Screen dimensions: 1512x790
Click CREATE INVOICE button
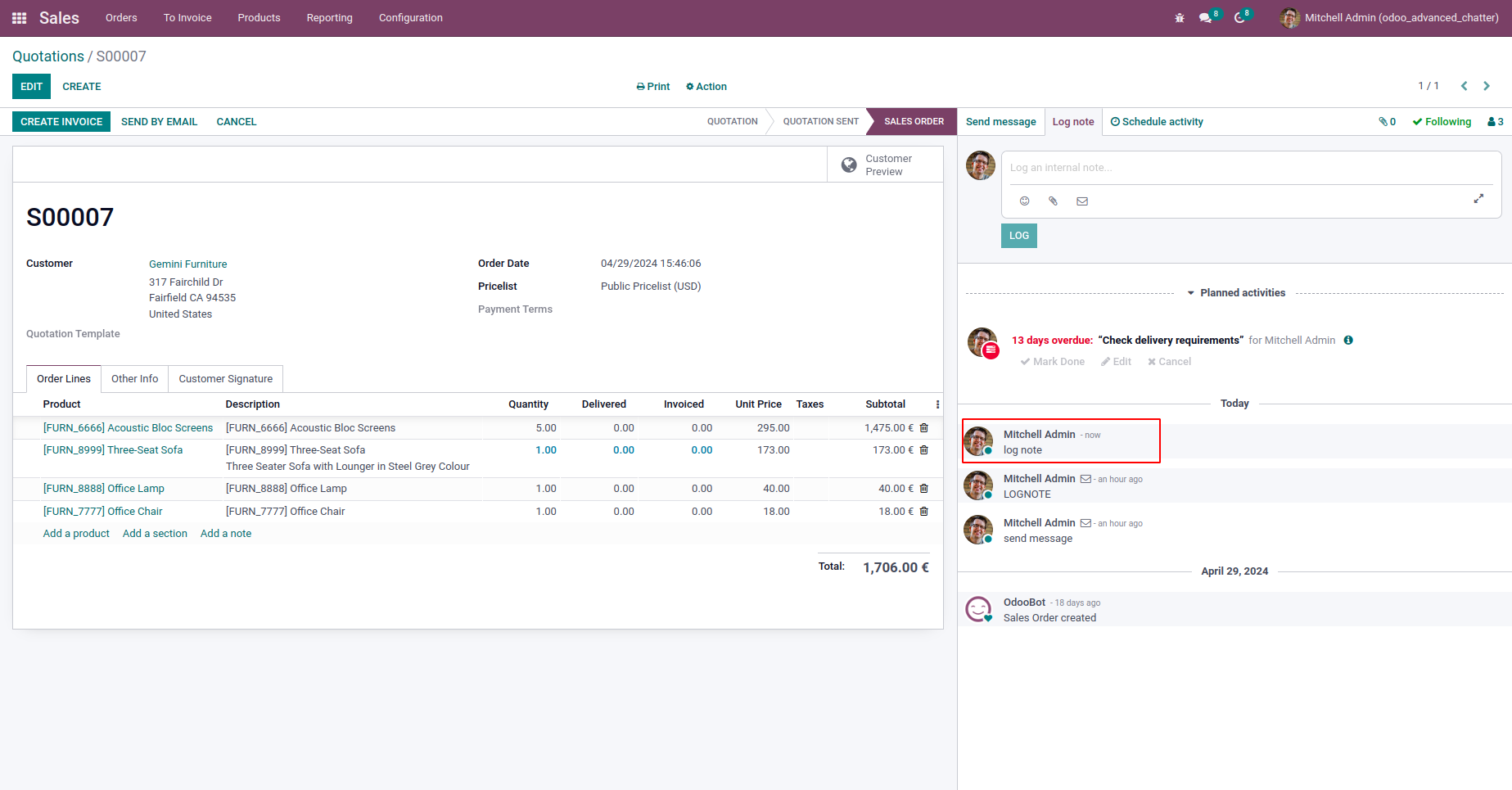point(61,122)
